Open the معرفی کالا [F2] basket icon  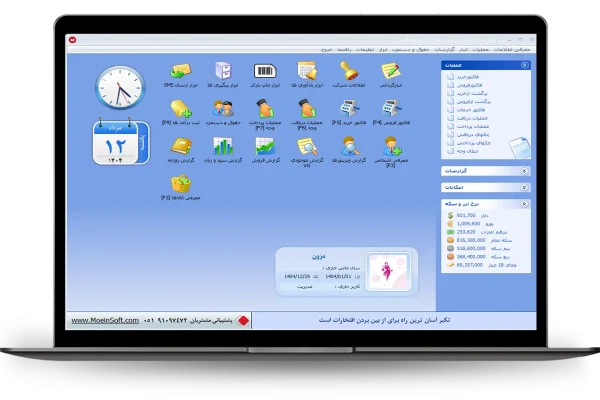181,183
